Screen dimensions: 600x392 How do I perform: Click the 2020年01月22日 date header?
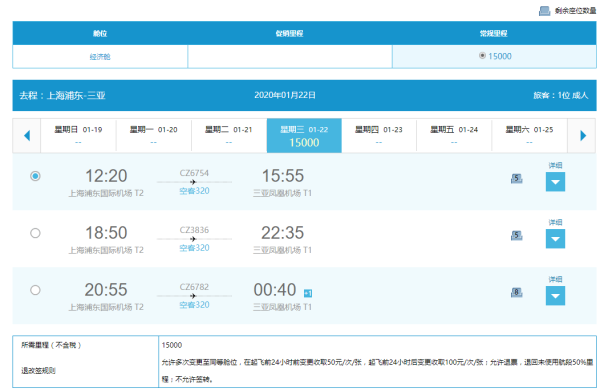coord(285,95)
